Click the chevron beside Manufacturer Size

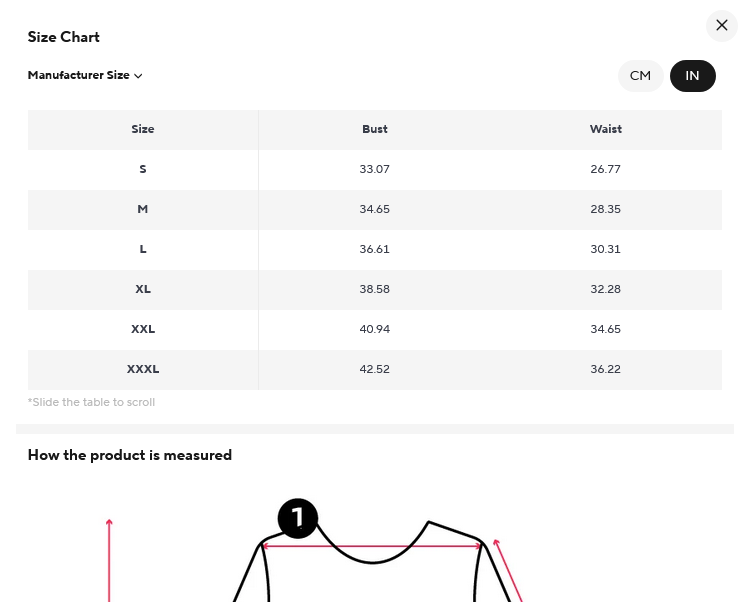[139, 76]
